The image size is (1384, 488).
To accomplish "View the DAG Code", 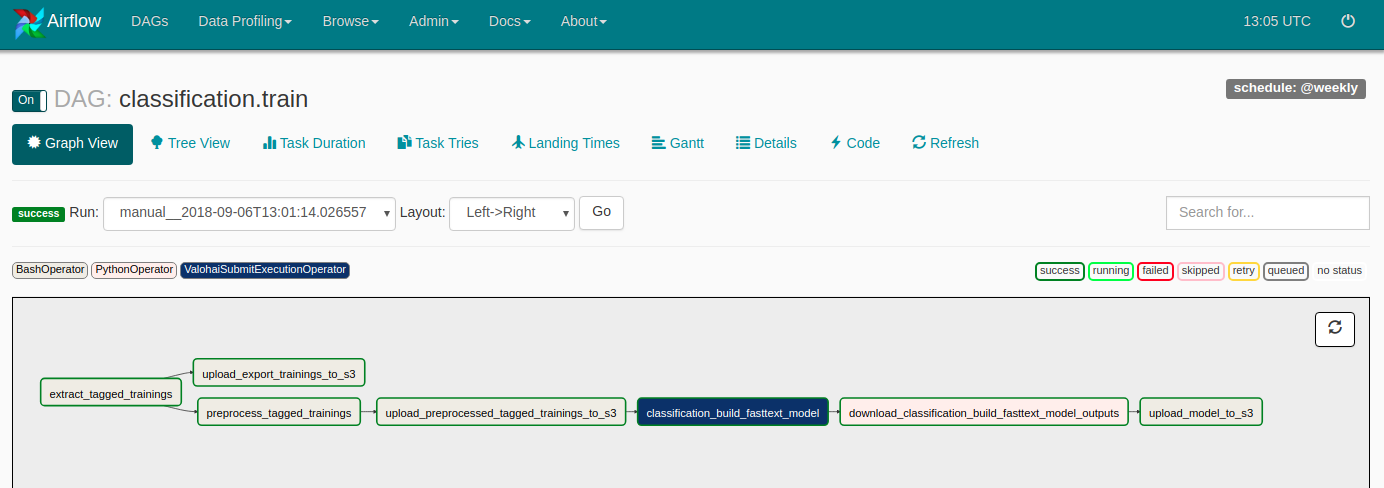I will tap(855, 143).
